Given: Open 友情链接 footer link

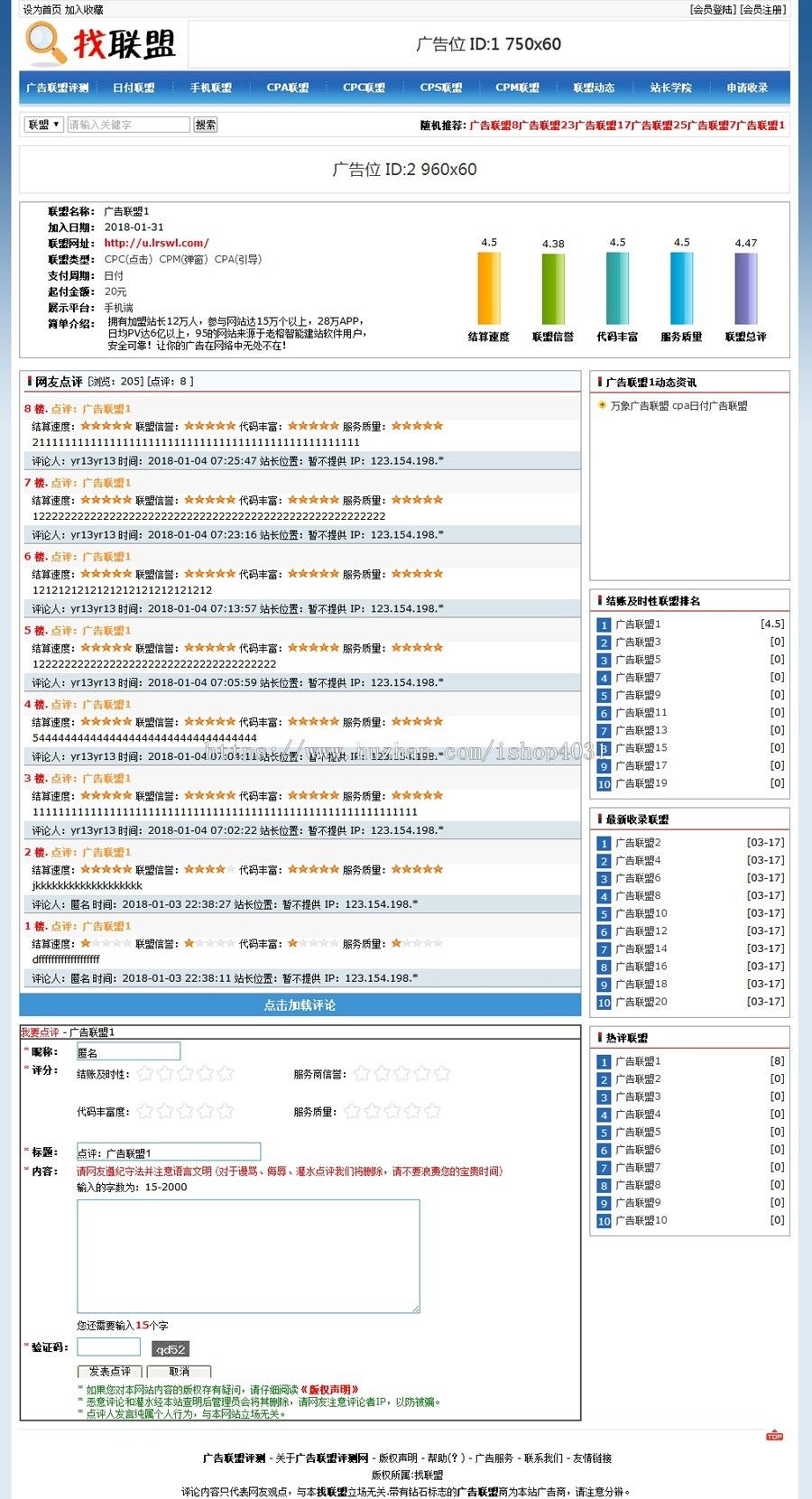Looking at the screenshot, I should [x=592, y=1458].
